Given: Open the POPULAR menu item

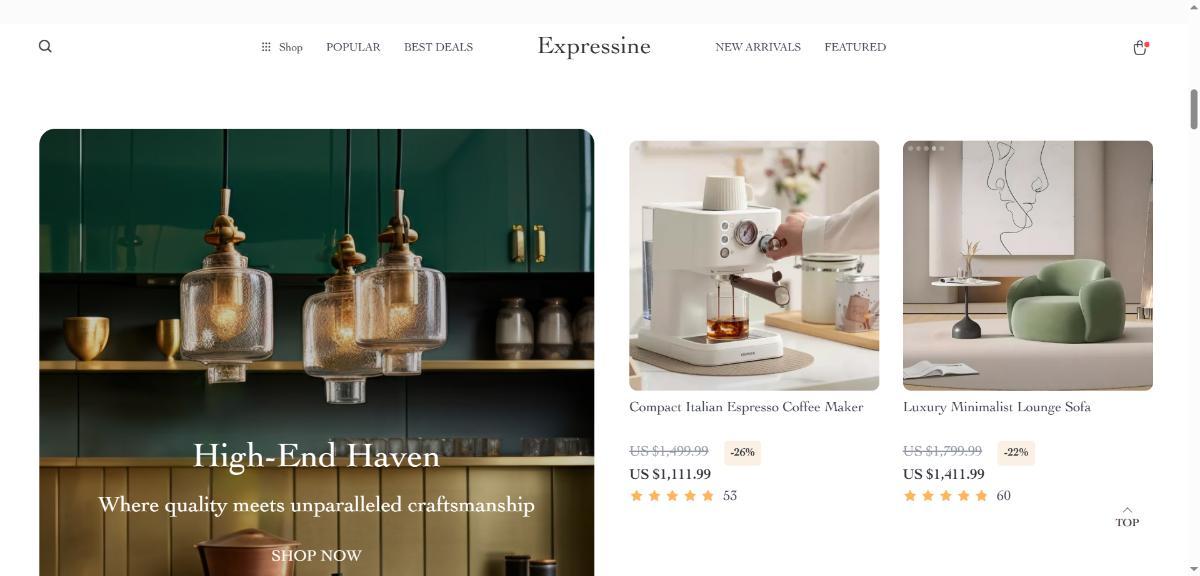Looking at the screenshot, I should click(353, 47).
